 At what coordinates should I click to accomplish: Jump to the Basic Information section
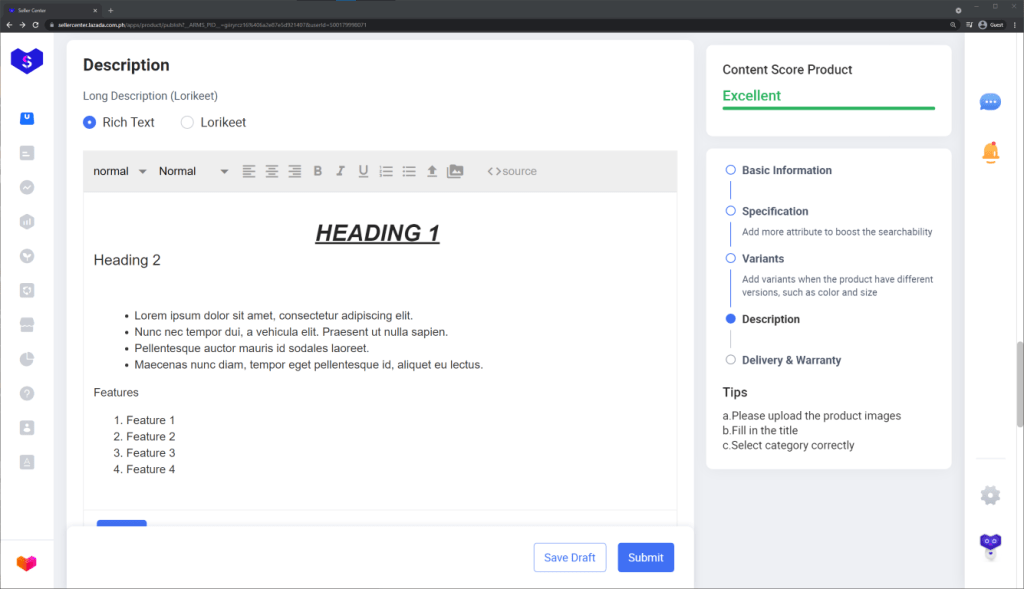(786, 170)
